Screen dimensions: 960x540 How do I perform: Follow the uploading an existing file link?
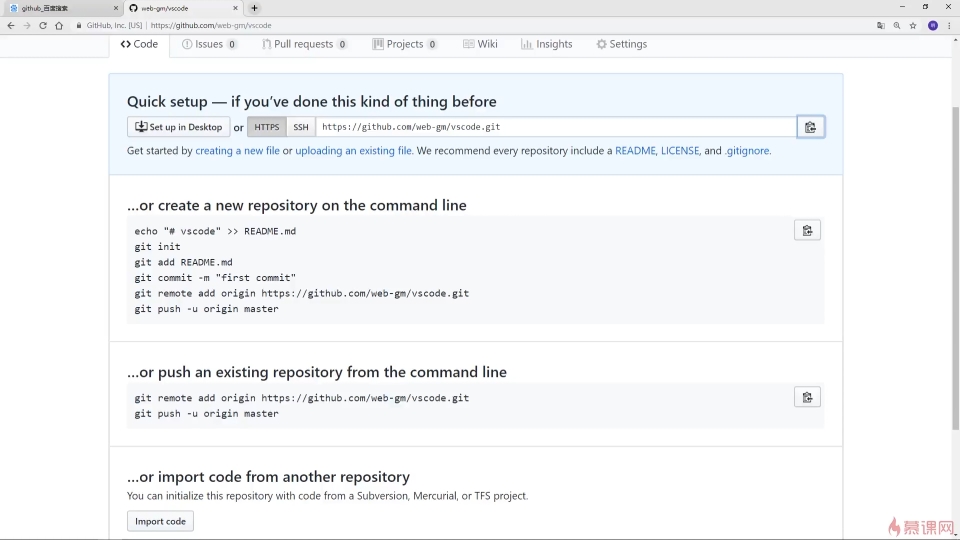(x=353, y=151)
